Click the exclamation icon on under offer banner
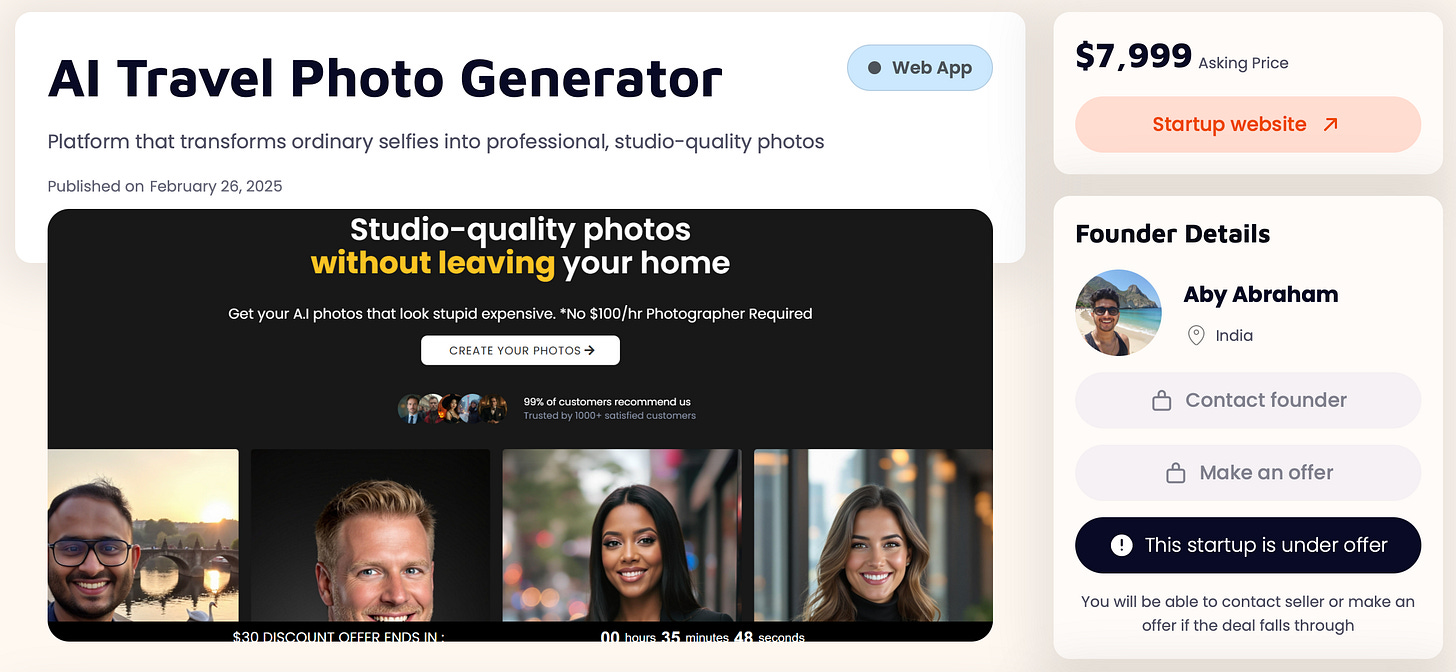This screenshot has height=672, width=1456. 1121,545
